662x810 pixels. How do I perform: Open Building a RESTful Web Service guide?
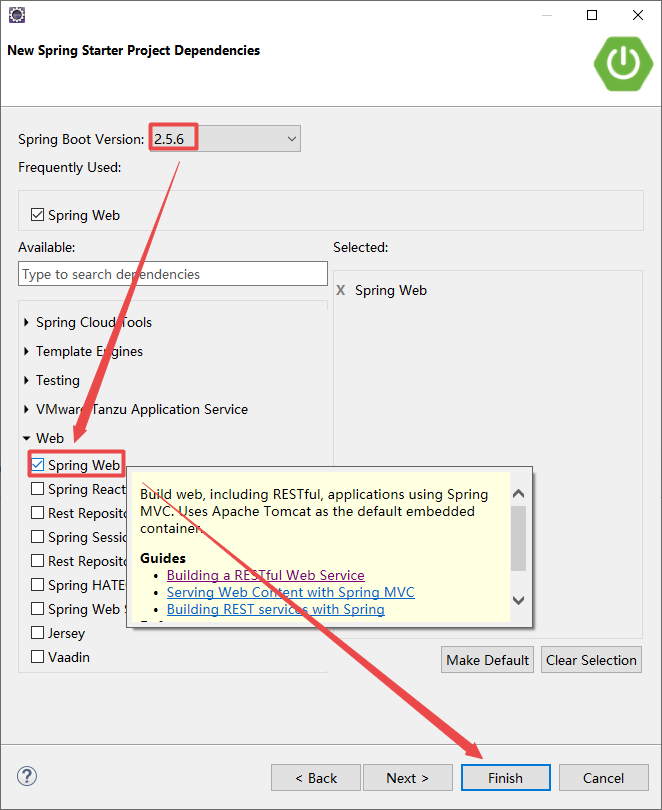coord(265,575)
